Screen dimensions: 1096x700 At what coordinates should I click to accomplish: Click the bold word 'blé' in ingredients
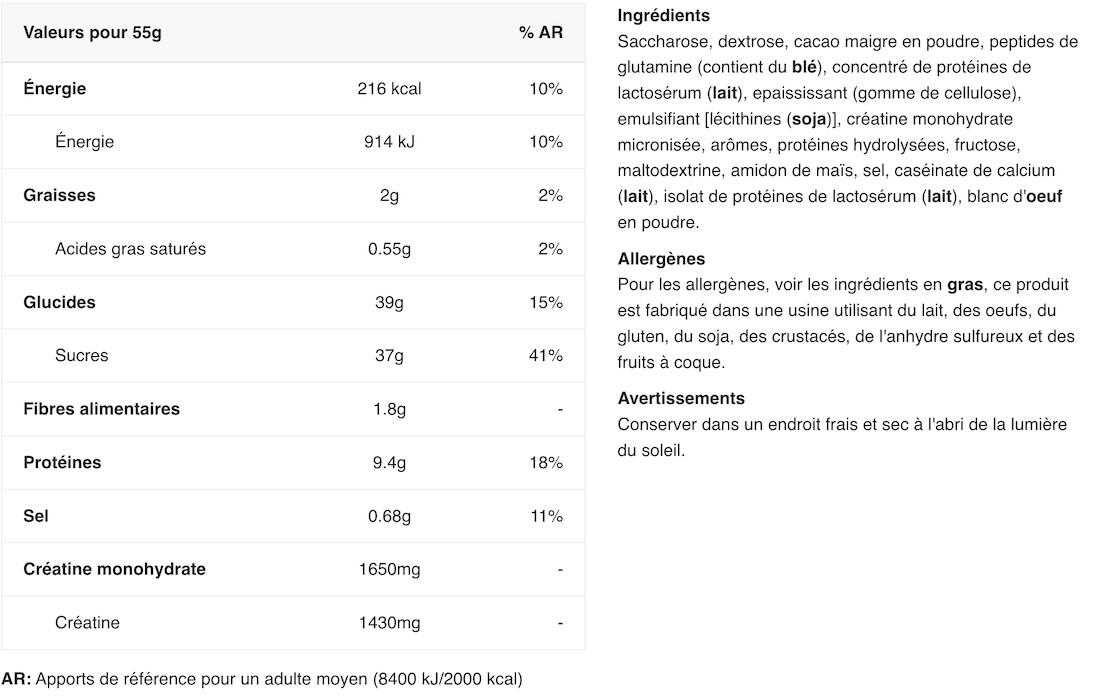[x=804, y=67]
